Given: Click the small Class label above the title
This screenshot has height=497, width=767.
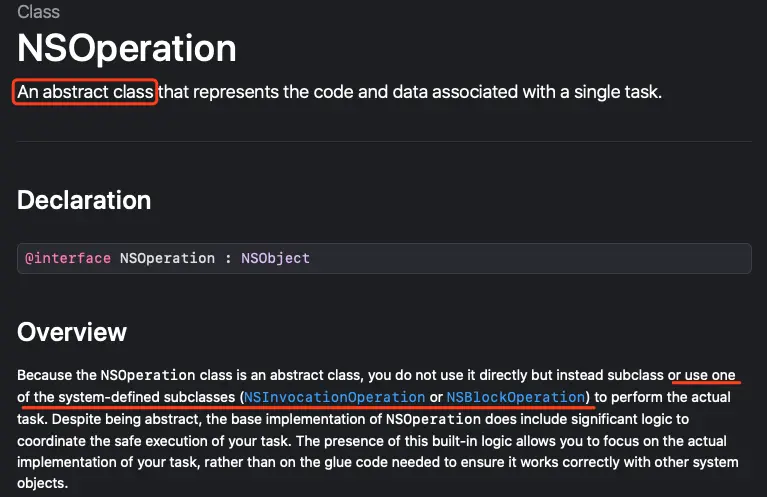Looking at the screenshot, I should (38, 12).
